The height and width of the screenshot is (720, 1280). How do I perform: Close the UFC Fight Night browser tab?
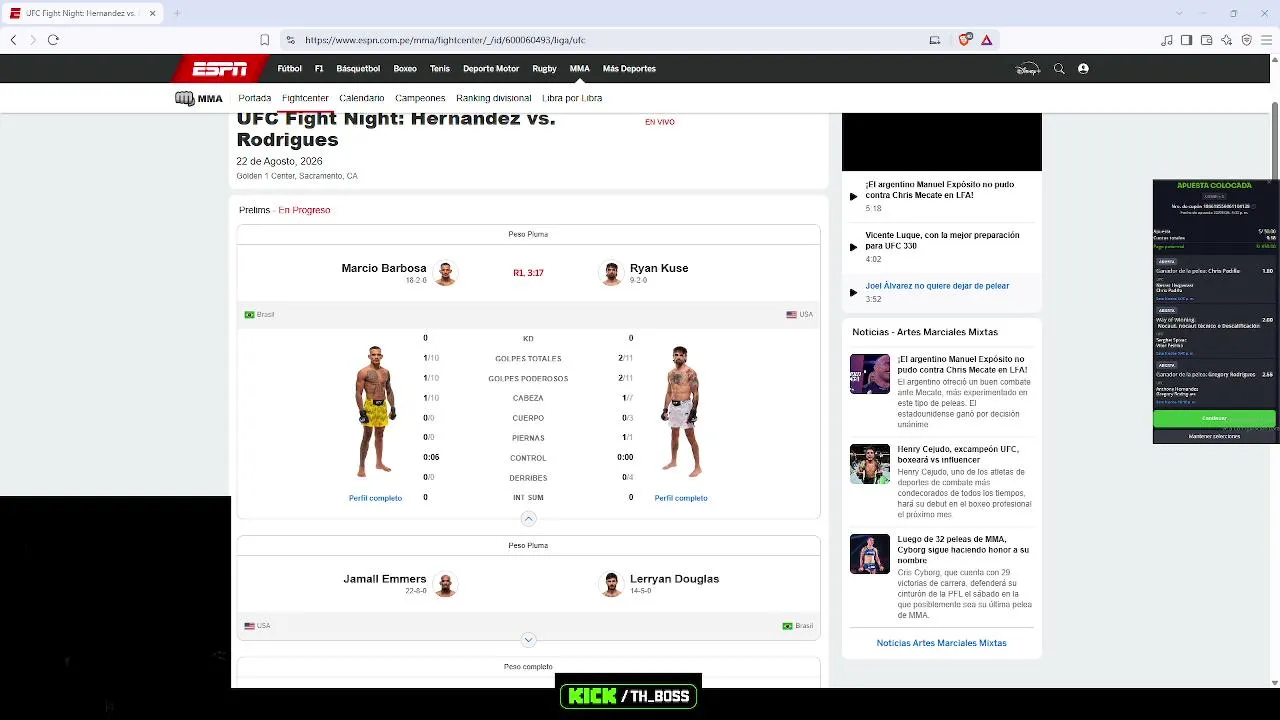(153, 13)
